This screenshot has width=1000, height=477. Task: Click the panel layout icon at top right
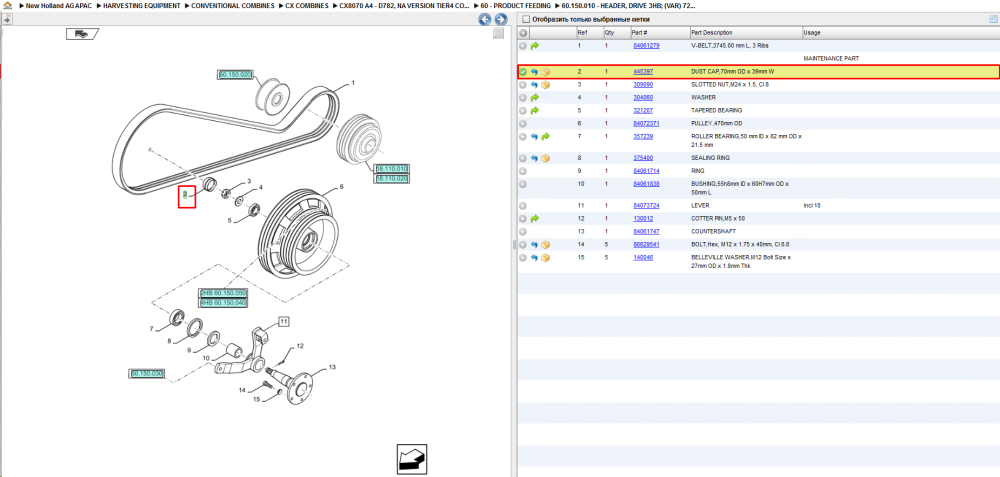tap(992, 20)
